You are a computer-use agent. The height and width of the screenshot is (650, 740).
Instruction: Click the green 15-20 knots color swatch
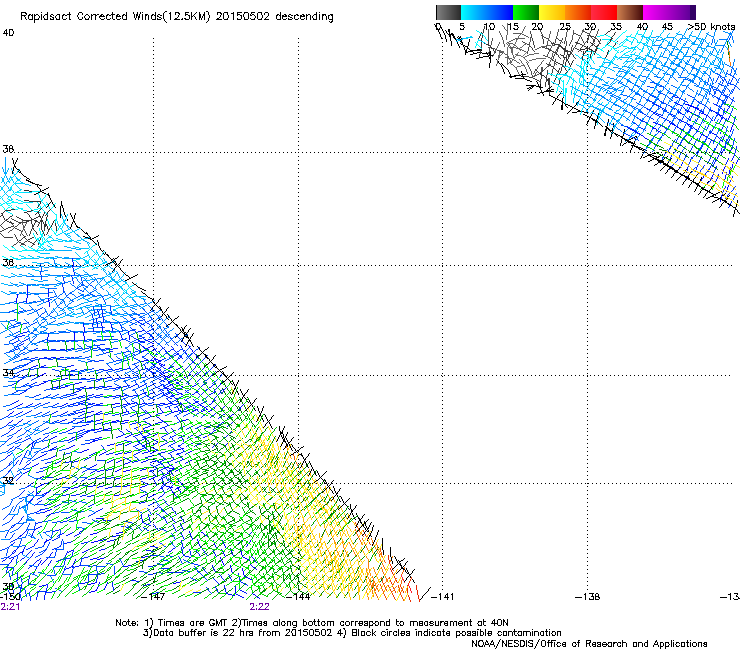click(526, 12)
